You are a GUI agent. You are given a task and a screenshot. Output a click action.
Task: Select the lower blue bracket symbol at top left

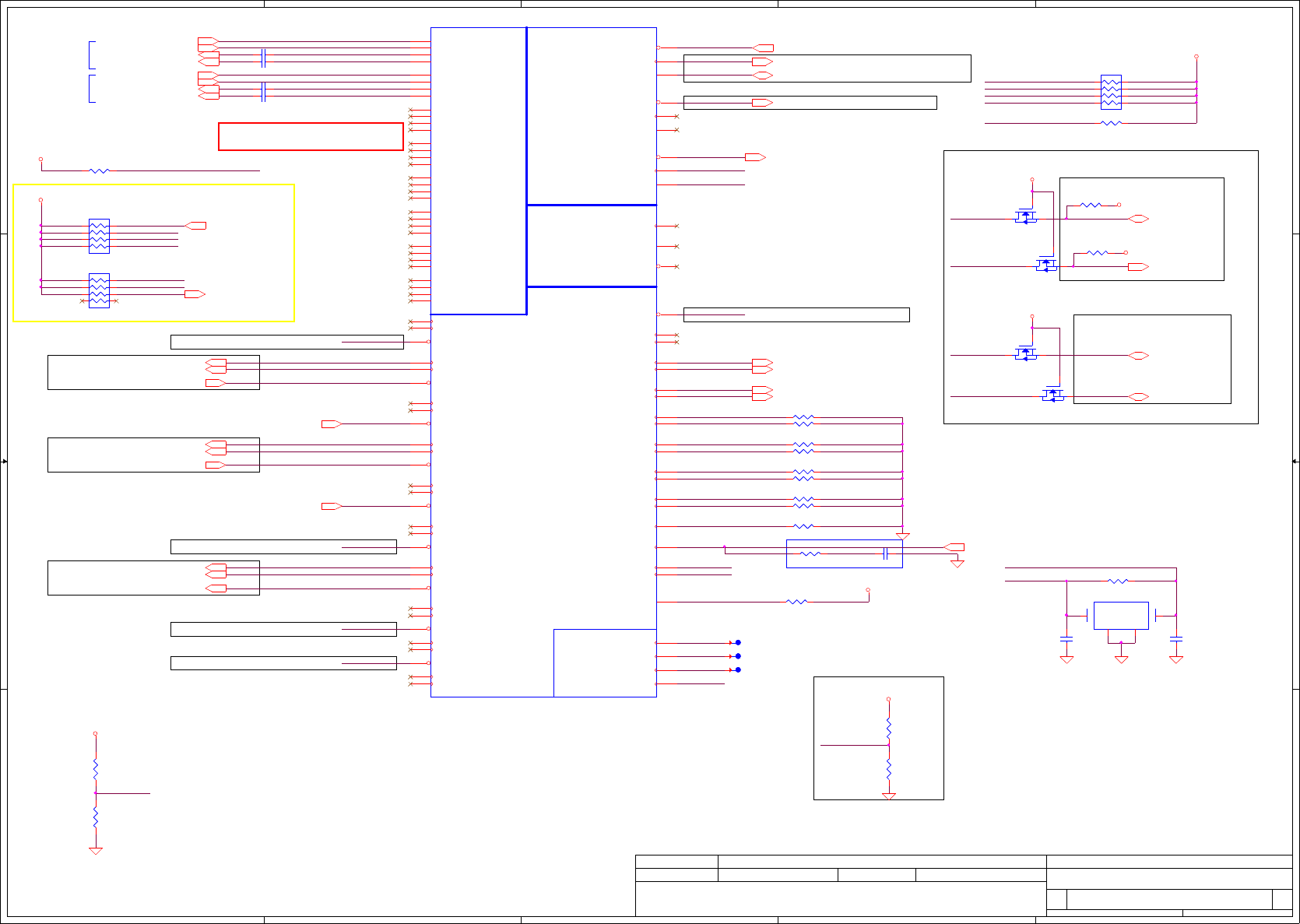coord(92,89)
